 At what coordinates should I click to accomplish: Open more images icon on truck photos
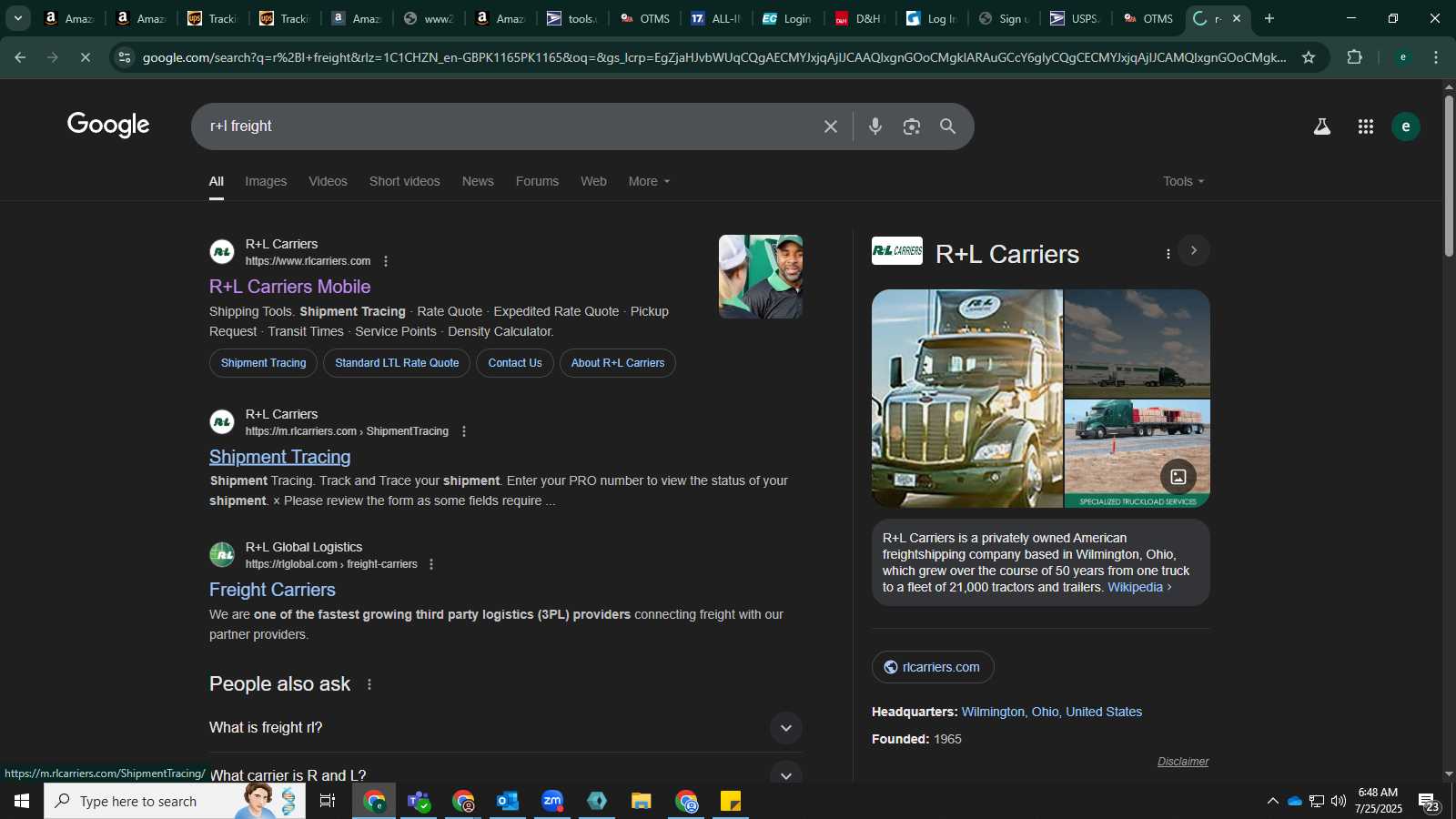(1178, 477)
